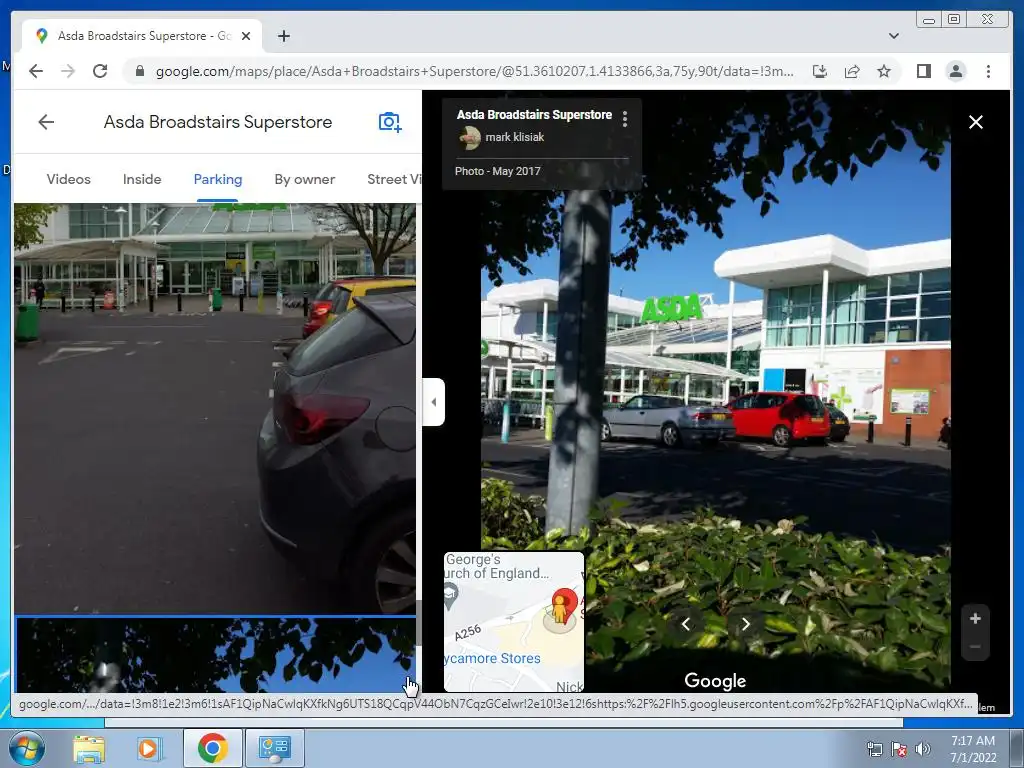
Task: Open the volume control in system tray
Action: click(x=923, y=749)
